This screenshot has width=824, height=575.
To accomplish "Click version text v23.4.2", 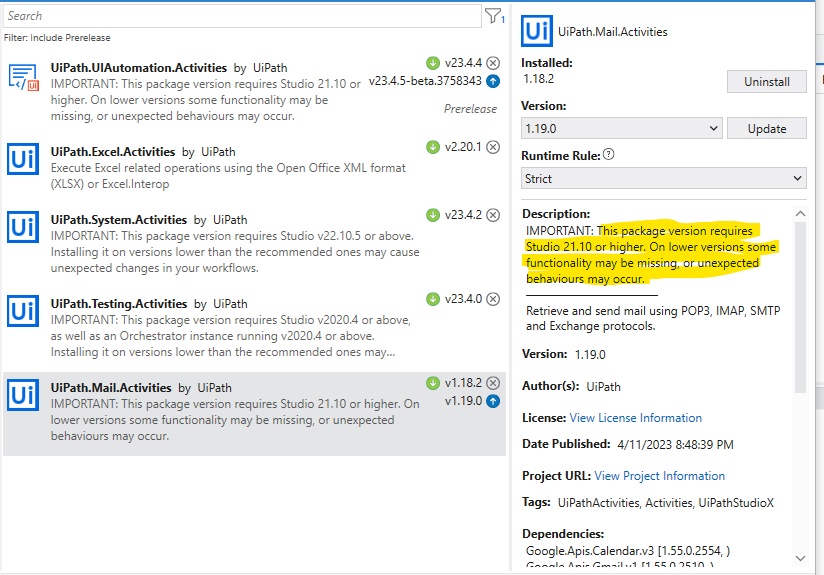I will pyautogui.click(x=463, y=215).
